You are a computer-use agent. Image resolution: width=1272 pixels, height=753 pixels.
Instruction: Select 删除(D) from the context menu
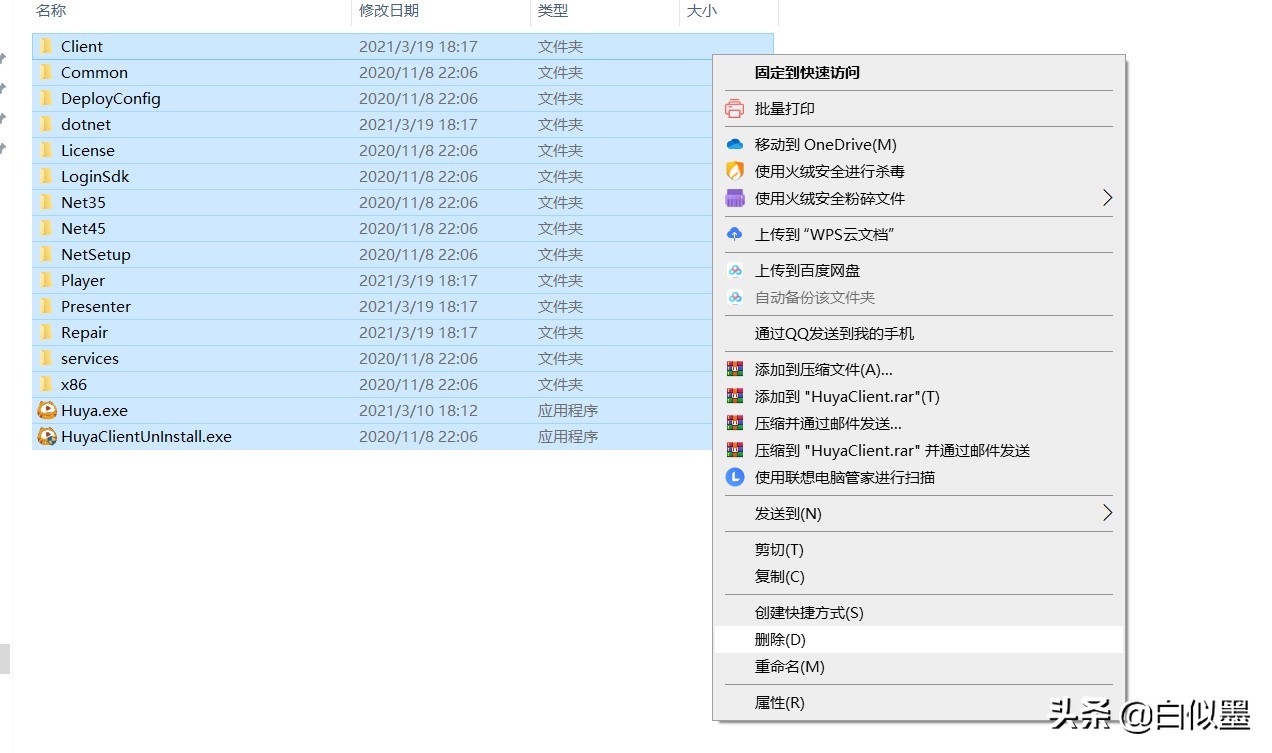pyautogui.click(x=780, y=639)
